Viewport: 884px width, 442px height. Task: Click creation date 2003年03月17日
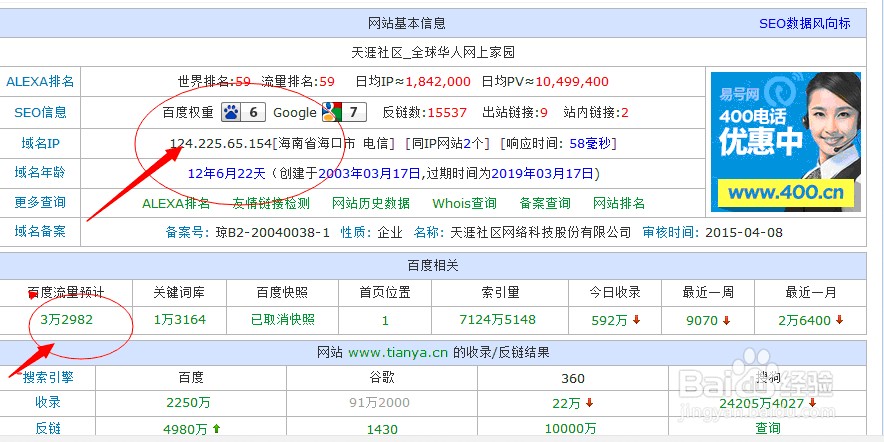369,173
